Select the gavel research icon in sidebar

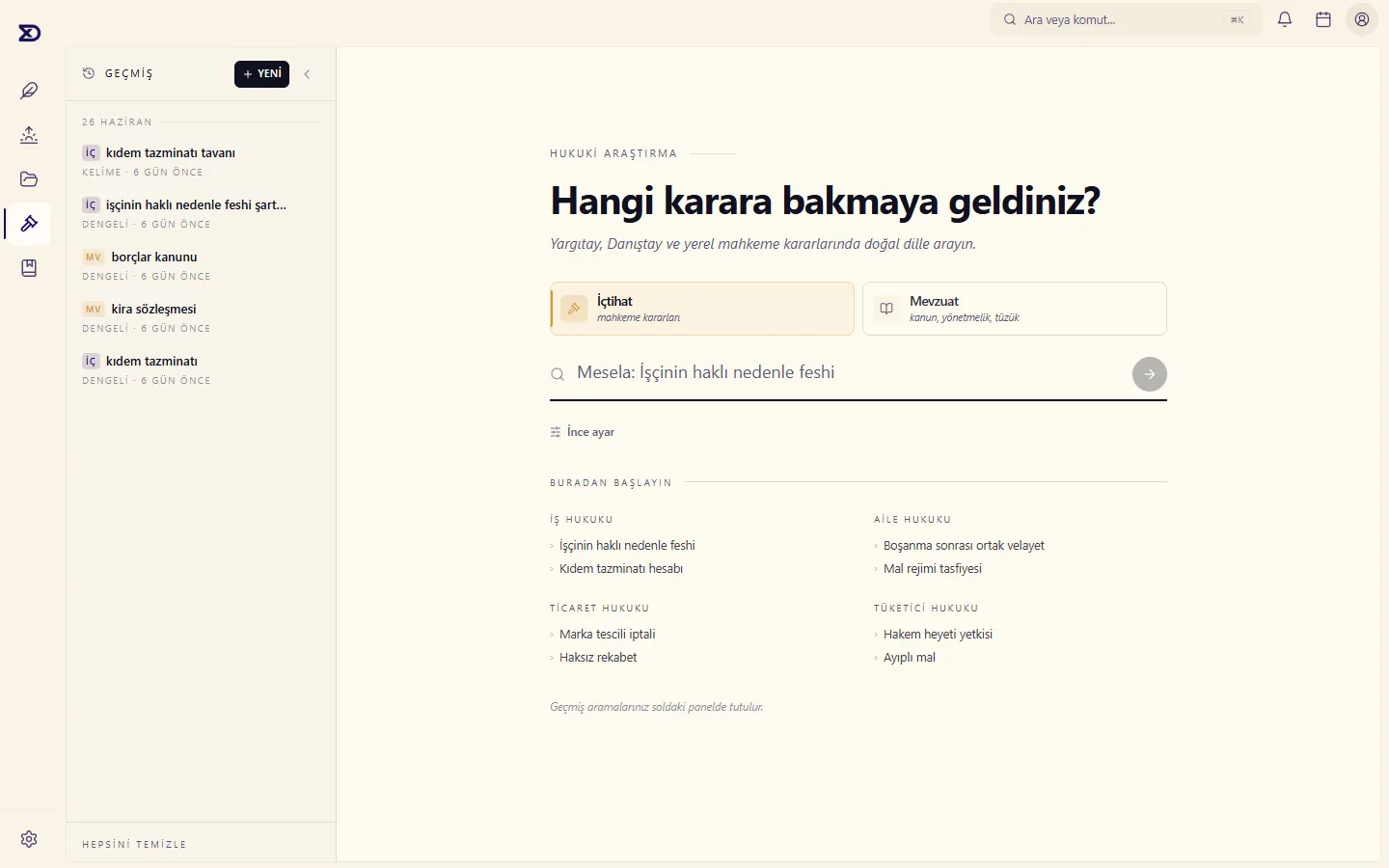click(x=29, y=224)
